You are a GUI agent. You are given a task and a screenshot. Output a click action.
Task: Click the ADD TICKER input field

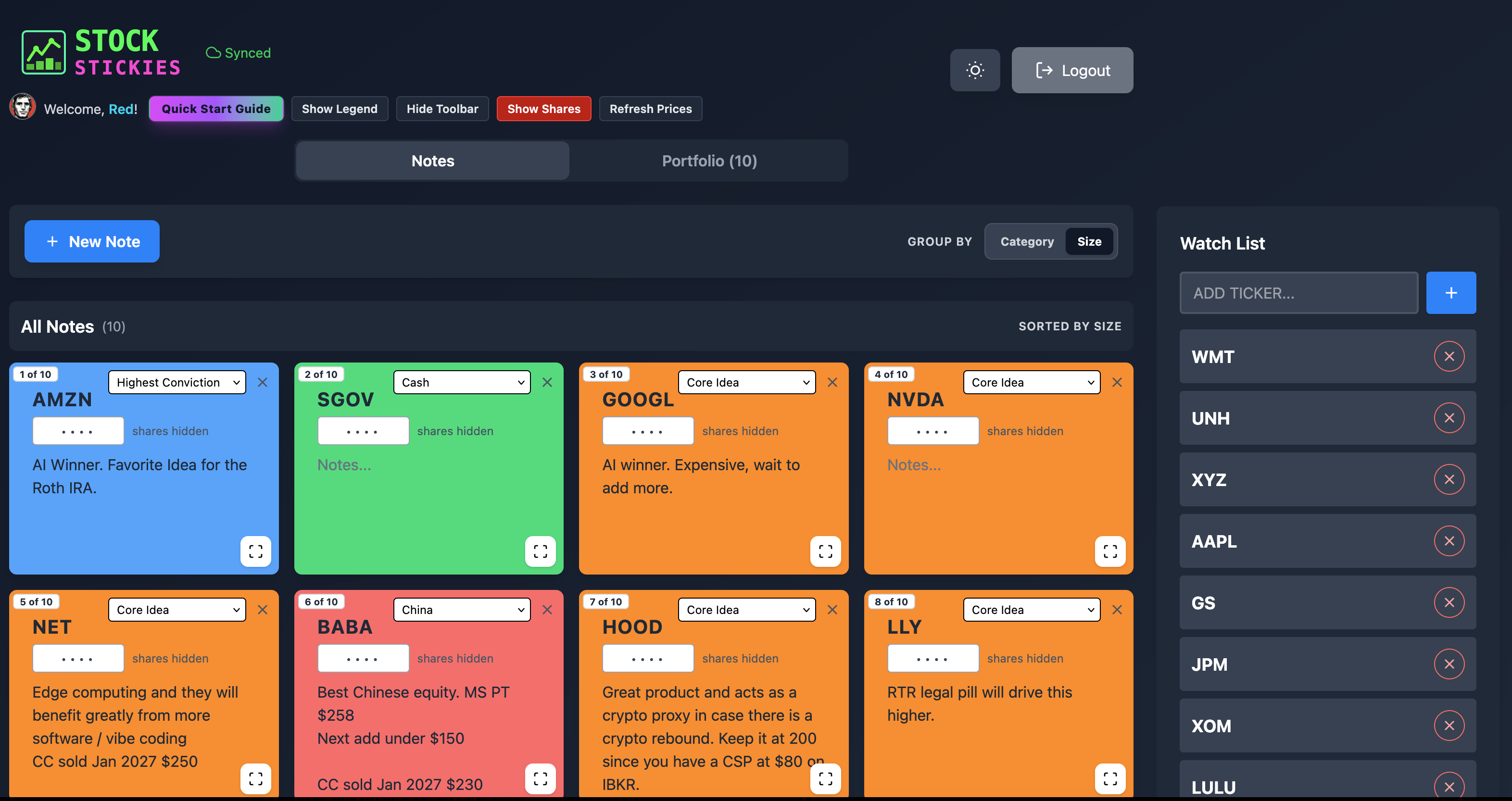[x=1299, y=293]
